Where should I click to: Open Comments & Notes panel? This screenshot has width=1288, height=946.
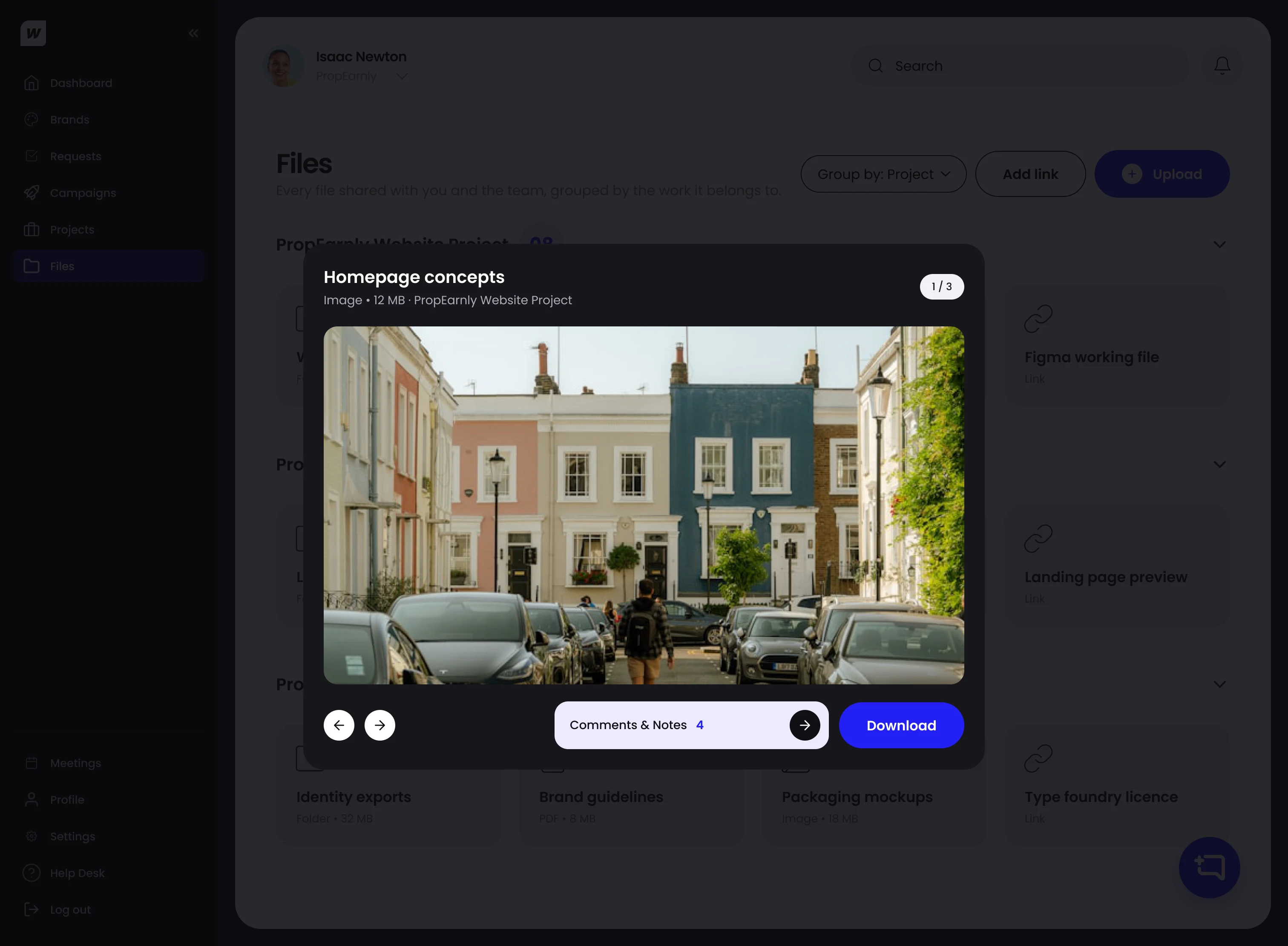click(692, 726)
